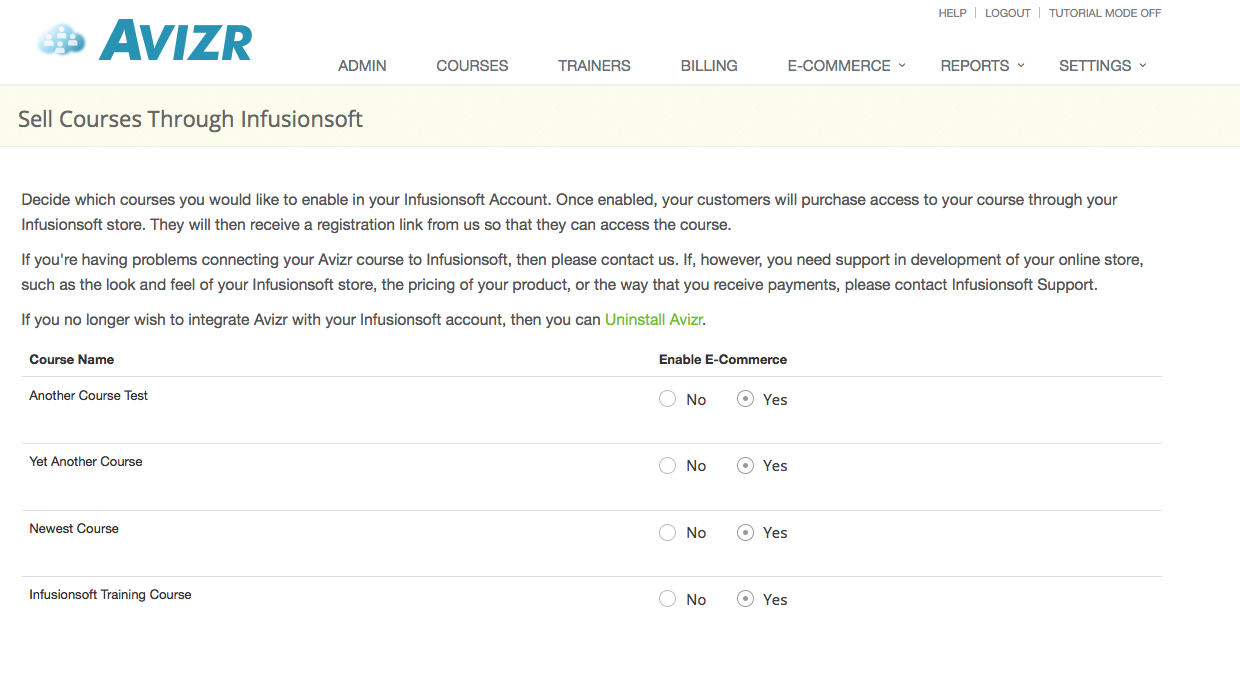Click the Logout link

1007,13
